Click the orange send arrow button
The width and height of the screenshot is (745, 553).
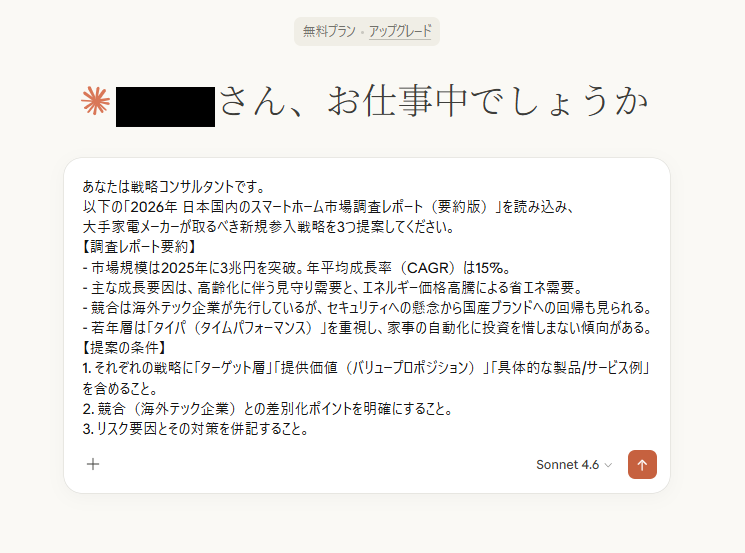coord(642,464)
